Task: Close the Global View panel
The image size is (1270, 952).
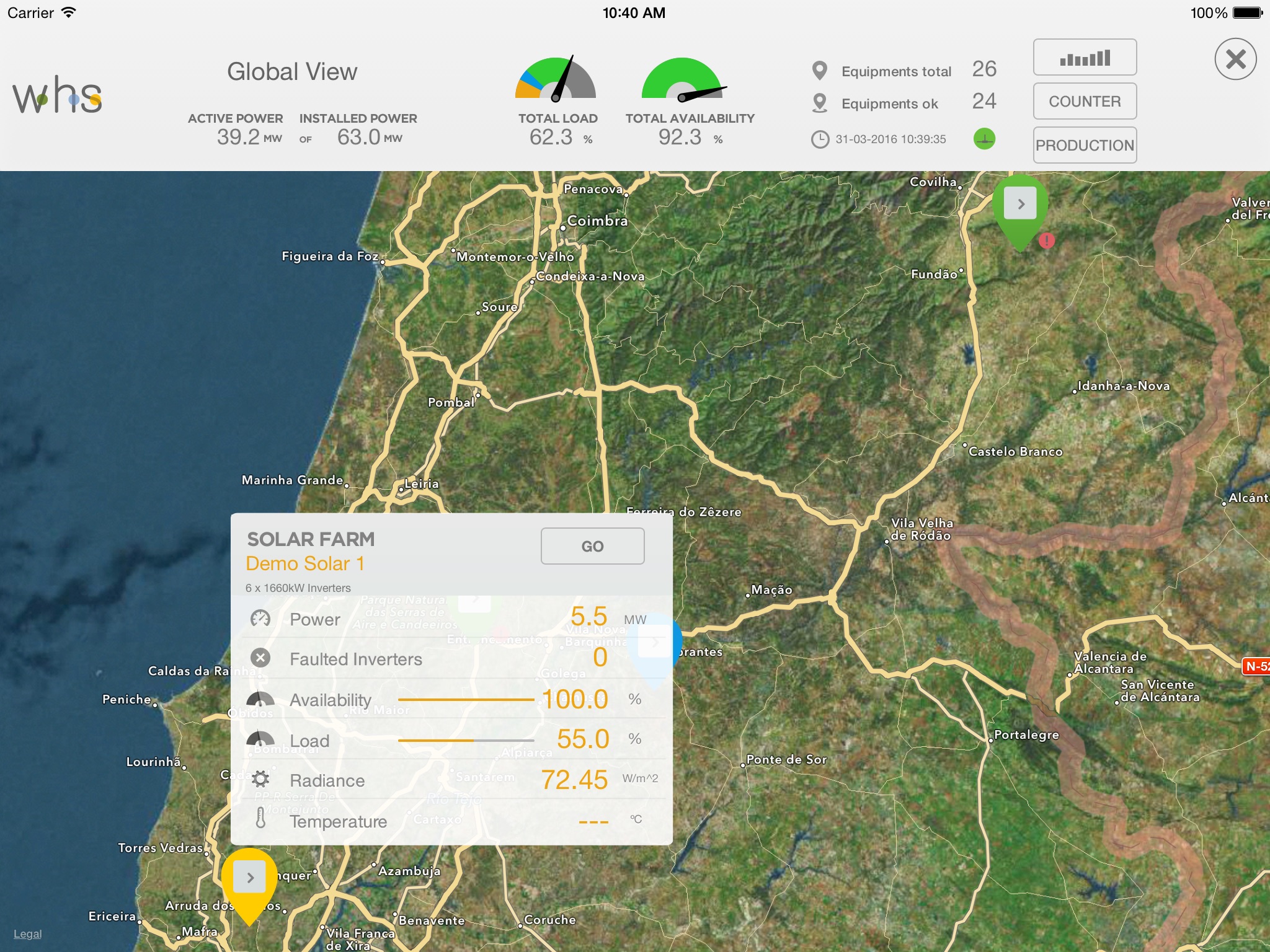Action: click(1235, 59)
